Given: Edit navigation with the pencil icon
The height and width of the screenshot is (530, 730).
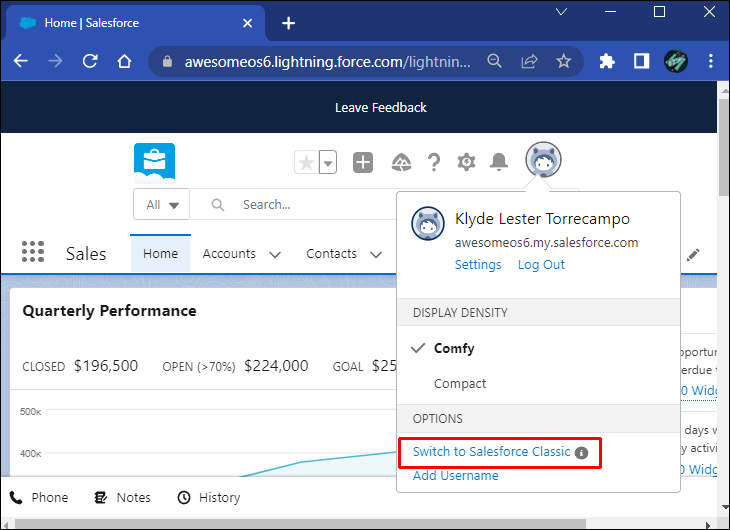Looking at the screenshot, I should click(693, 255).
